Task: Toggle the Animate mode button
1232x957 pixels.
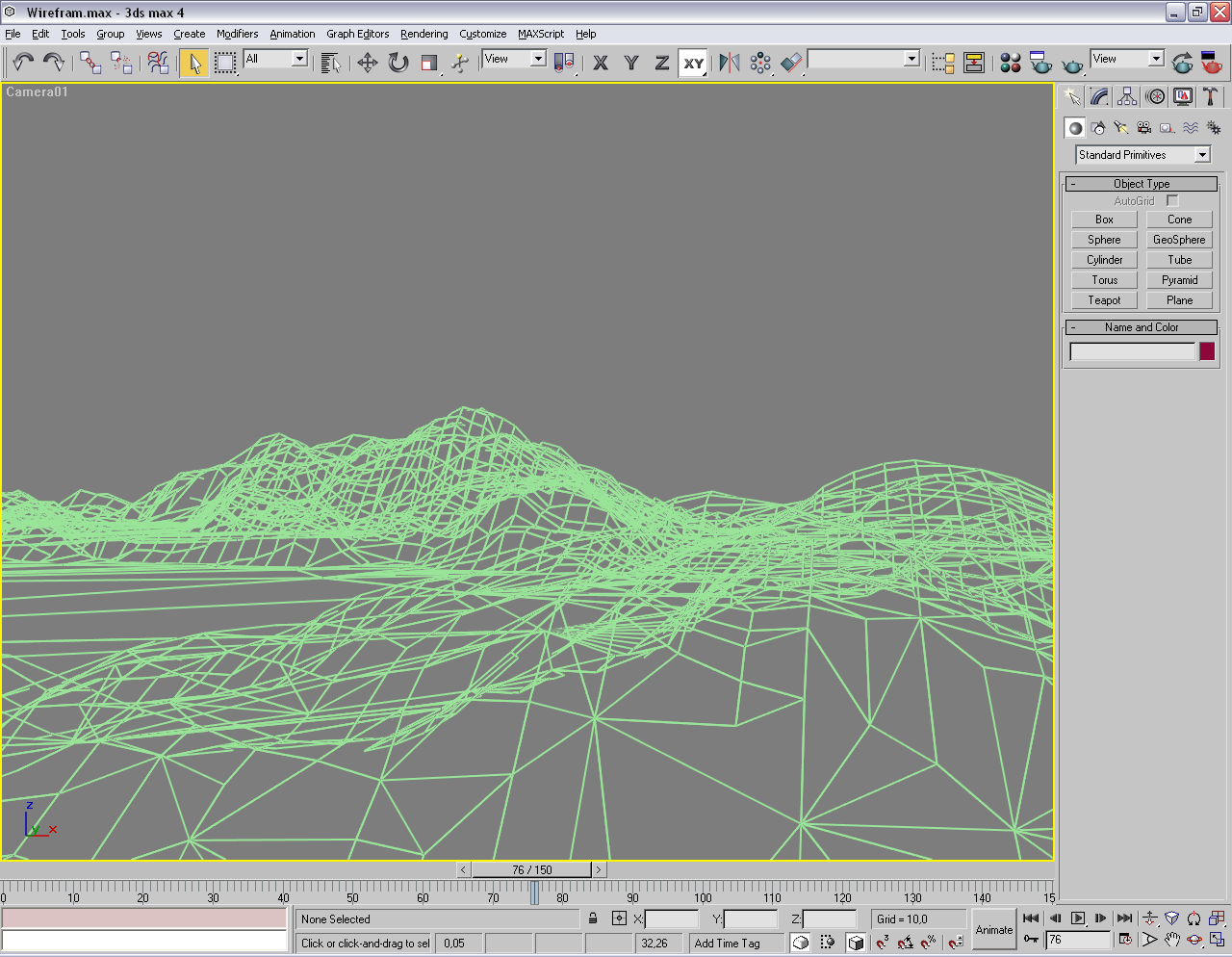Action: 993,929
